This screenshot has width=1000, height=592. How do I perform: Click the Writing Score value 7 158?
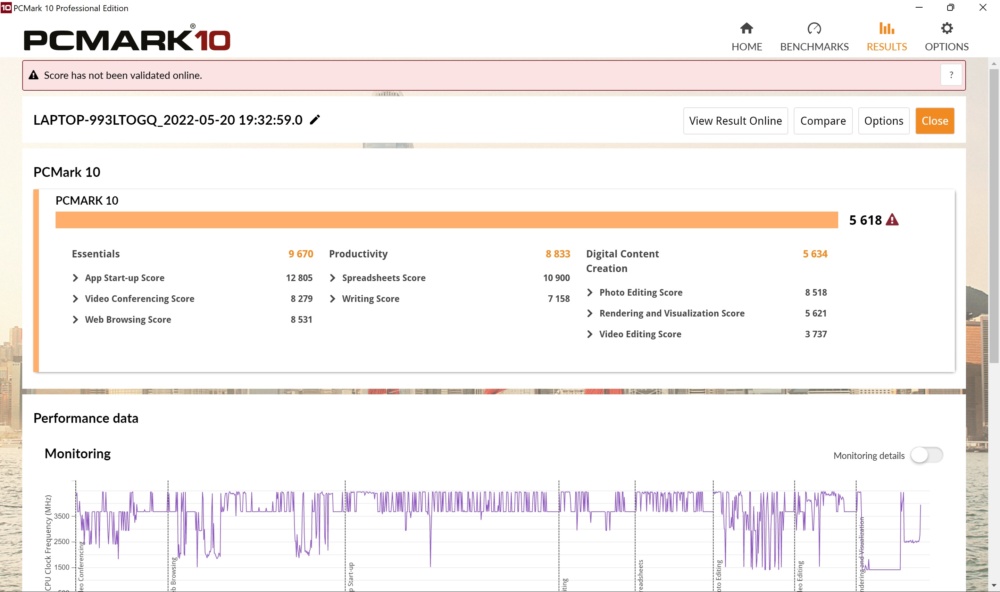559,299
